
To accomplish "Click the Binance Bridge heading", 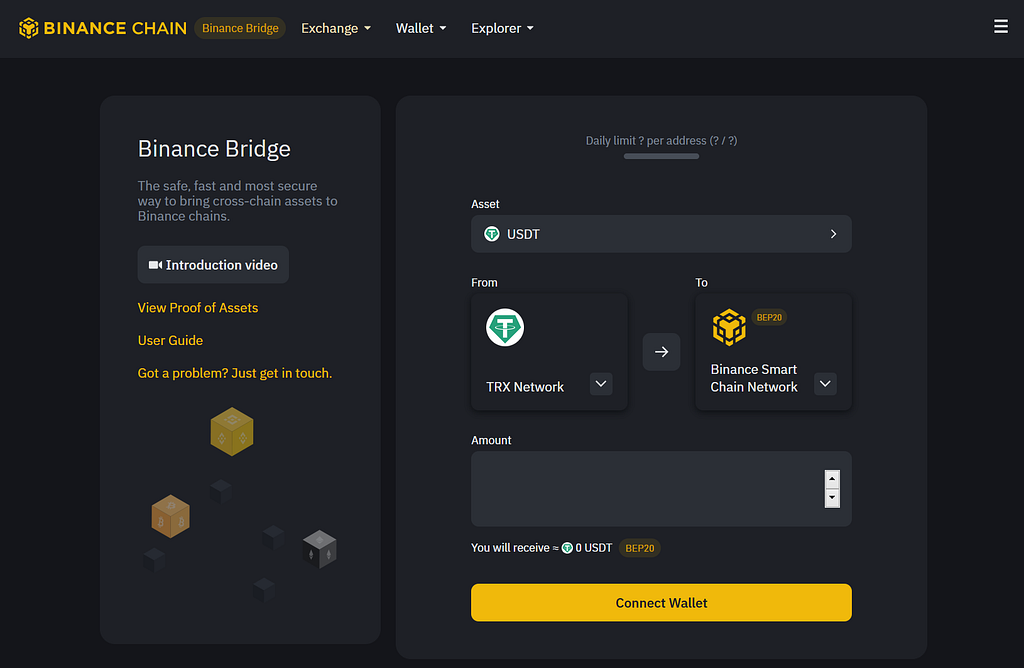I will click(214, 149).
